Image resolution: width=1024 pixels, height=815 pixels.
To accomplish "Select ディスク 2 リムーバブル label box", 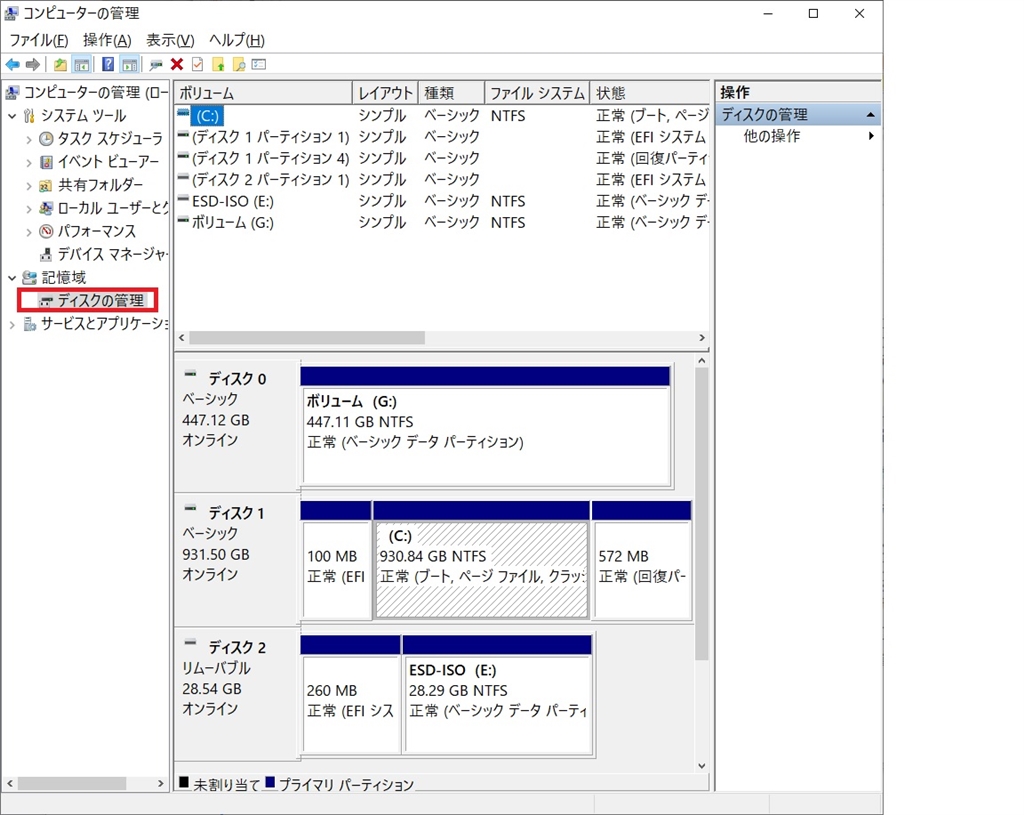I will coord(238,694).
